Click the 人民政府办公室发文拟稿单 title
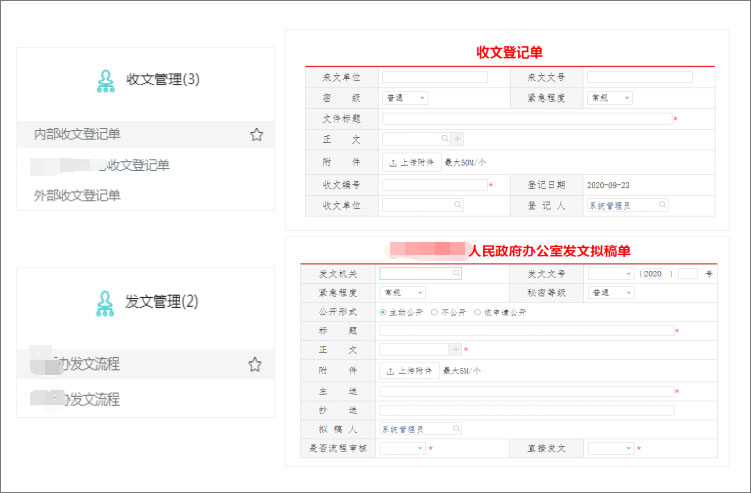 [549, 251]
